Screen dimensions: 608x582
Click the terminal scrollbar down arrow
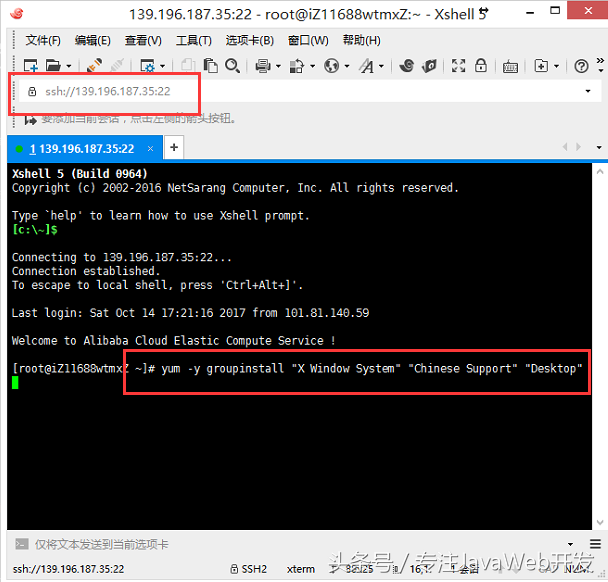(600, 522)
